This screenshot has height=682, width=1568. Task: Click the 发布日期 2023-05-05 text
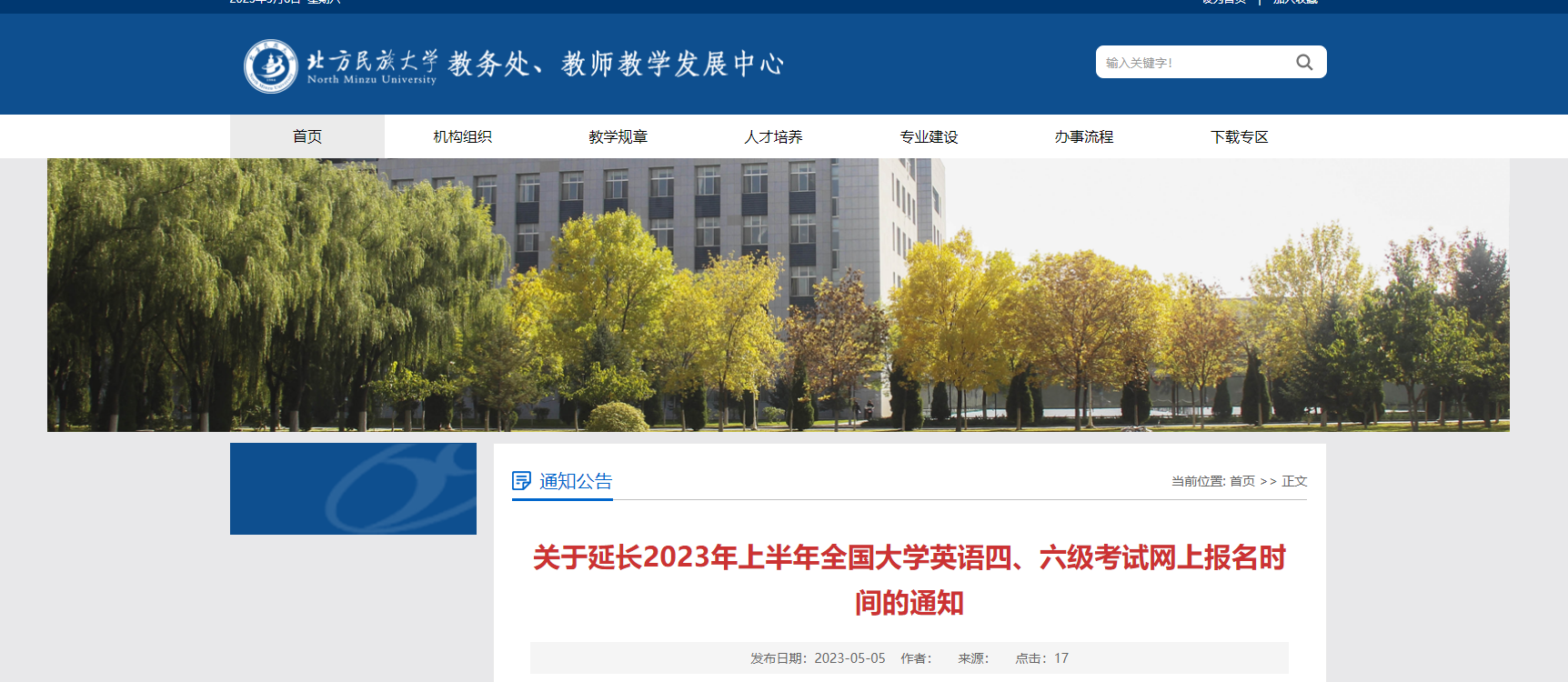818,658
